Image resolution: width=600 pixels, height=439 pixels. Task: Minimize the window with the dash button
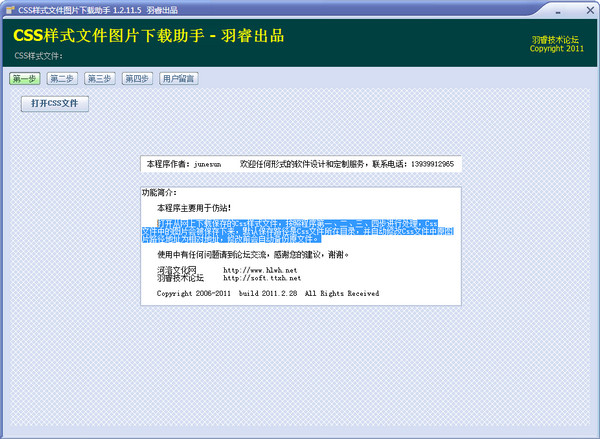[558, 12]
